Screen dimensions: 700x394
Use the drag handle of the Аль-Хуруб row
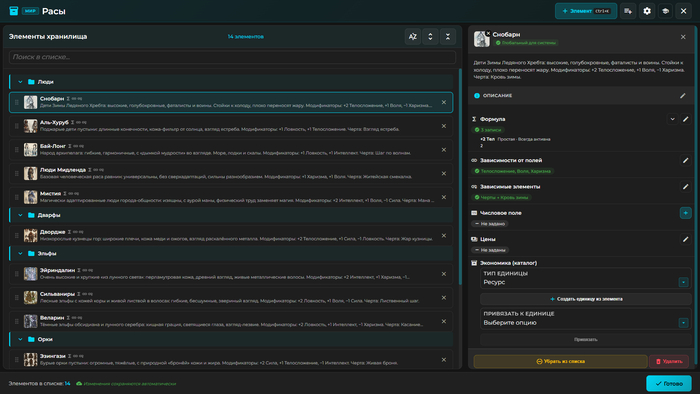pos(17,126)
